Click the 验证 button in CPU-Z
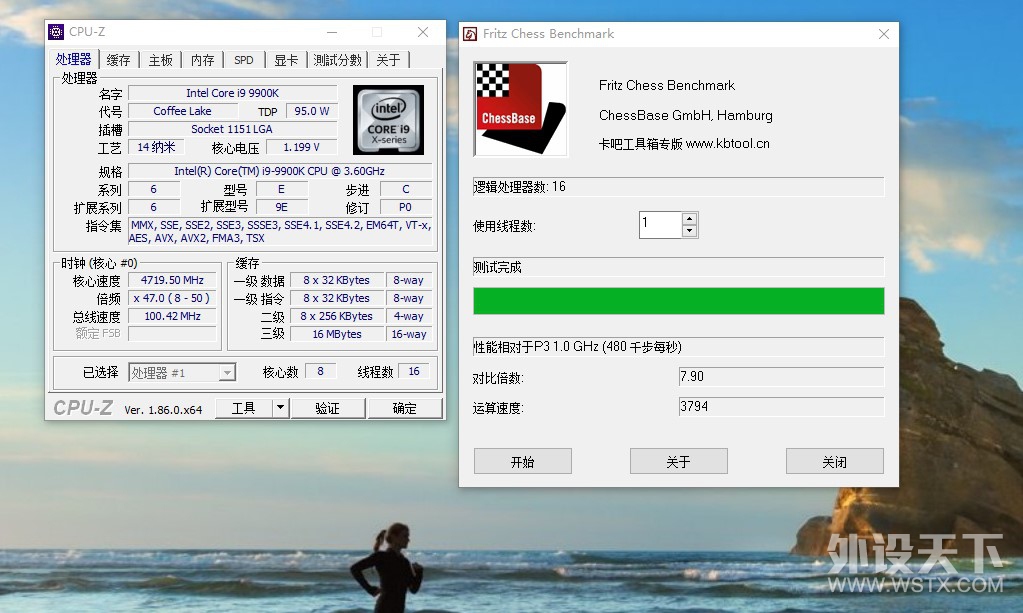This screenshot has width=1023, height=613. [328, 408]
